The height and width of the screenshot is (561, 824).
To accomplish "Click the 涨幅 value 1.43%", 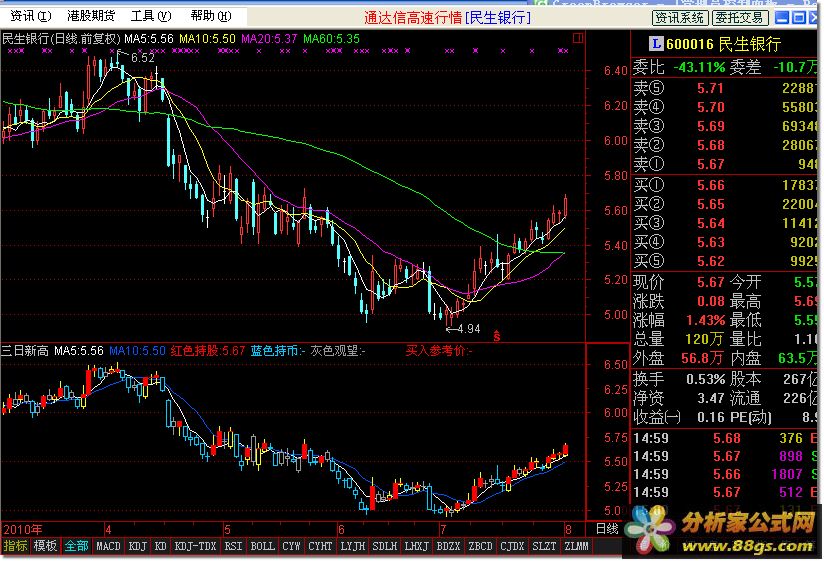I will click(x=705, y=320).
